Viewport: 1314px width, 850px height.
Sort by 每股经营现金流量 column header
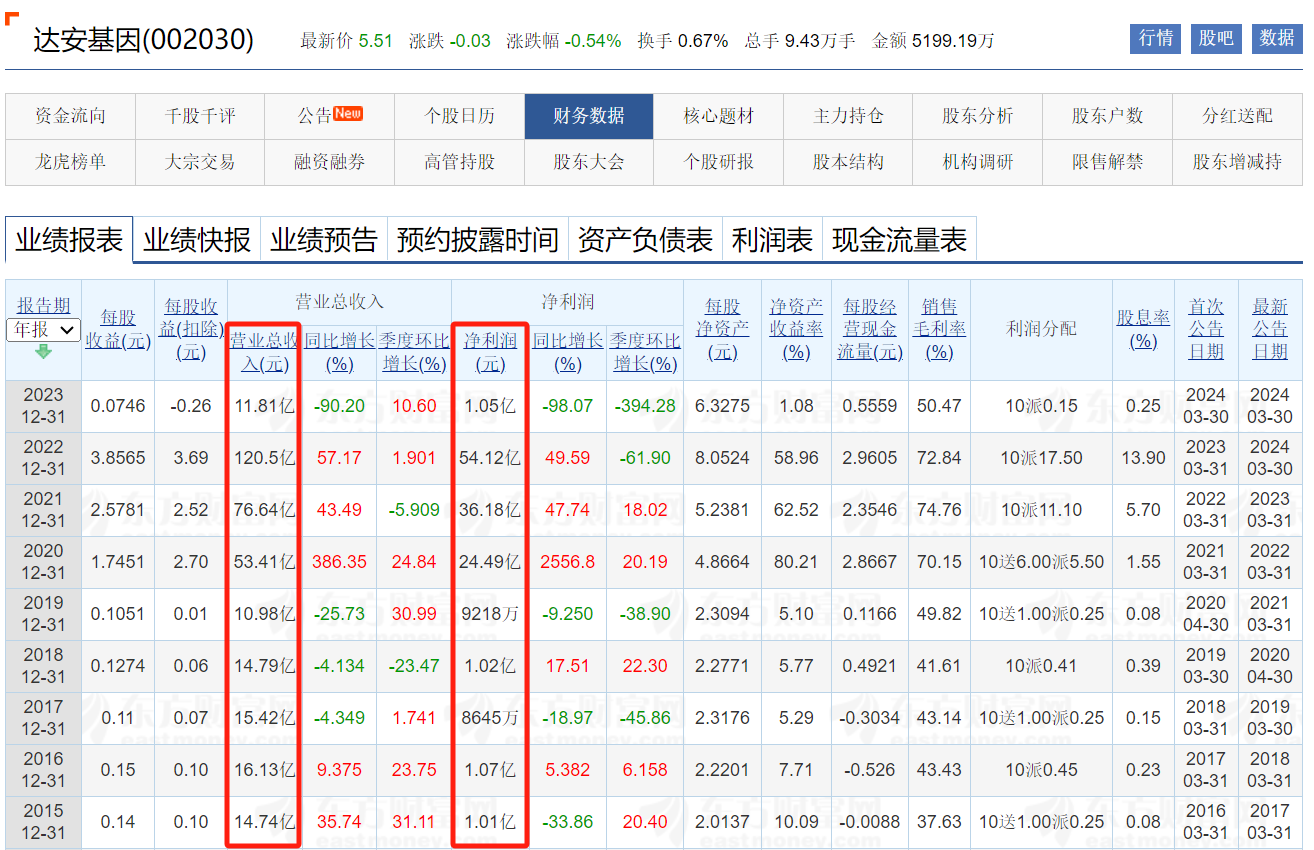point(870,329)
